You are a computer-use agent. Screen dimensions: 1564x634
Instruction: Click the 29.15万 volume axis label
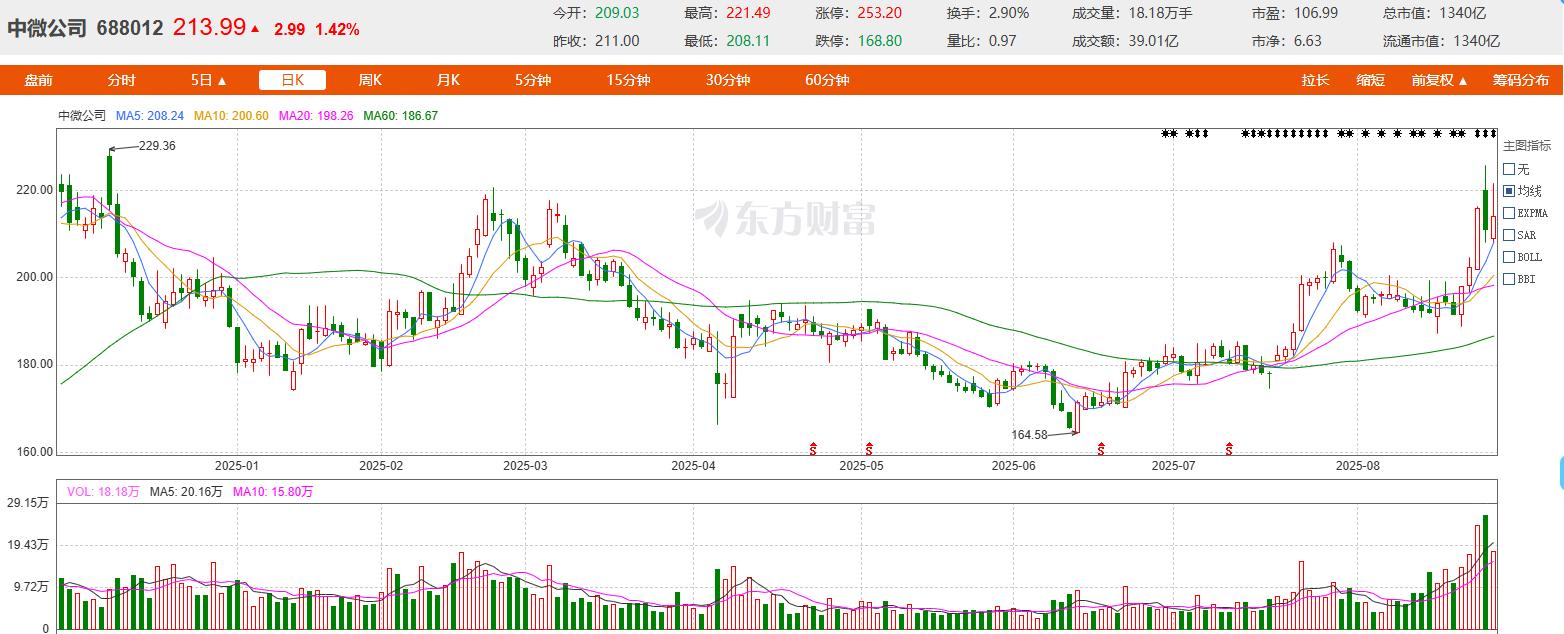[x=26, y=504]
